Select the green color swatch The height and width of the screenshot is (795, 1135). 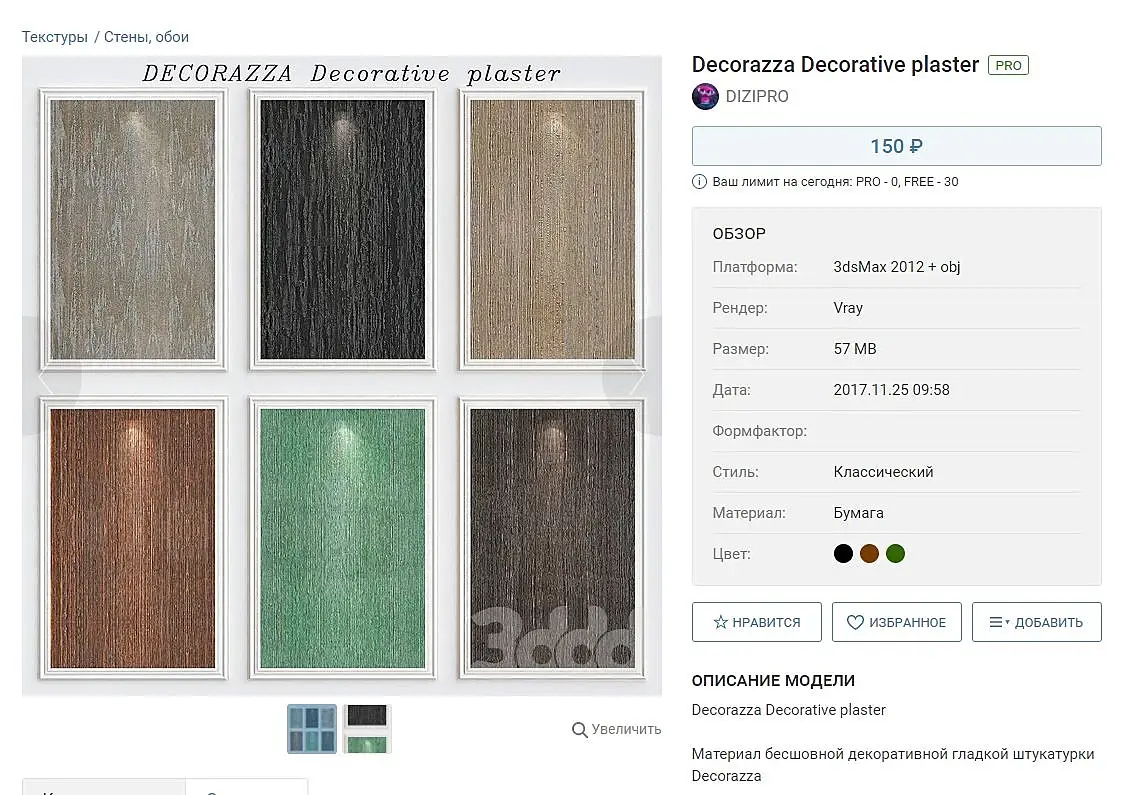(x=895, y=554)
